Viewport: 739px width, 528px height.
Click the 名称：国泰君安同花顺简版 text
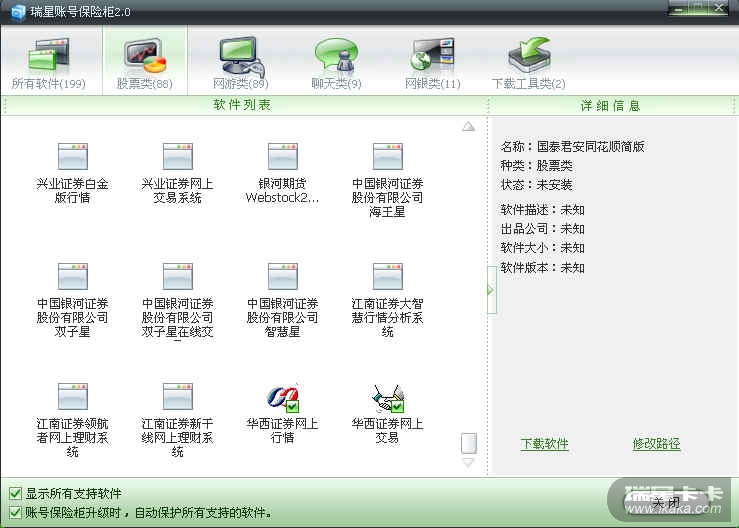tap(573, 147)
